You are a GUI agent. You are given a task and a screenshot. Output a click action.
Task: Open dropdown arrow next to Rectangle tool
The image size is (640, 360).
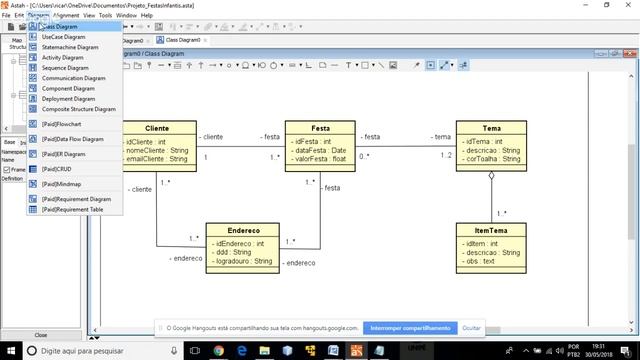373,65
